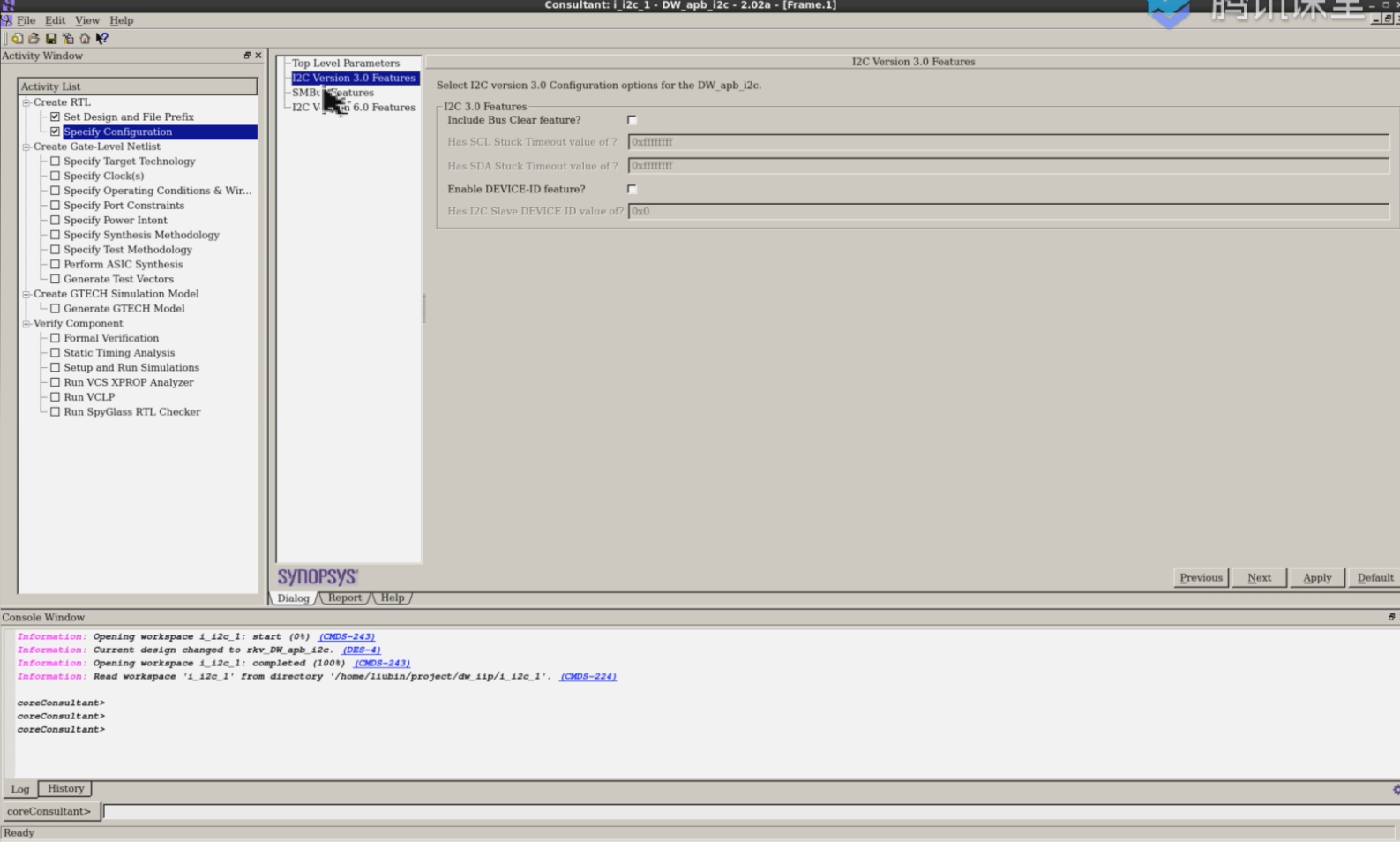Check Specify Port Constraints box

click(x=56, y=206)
